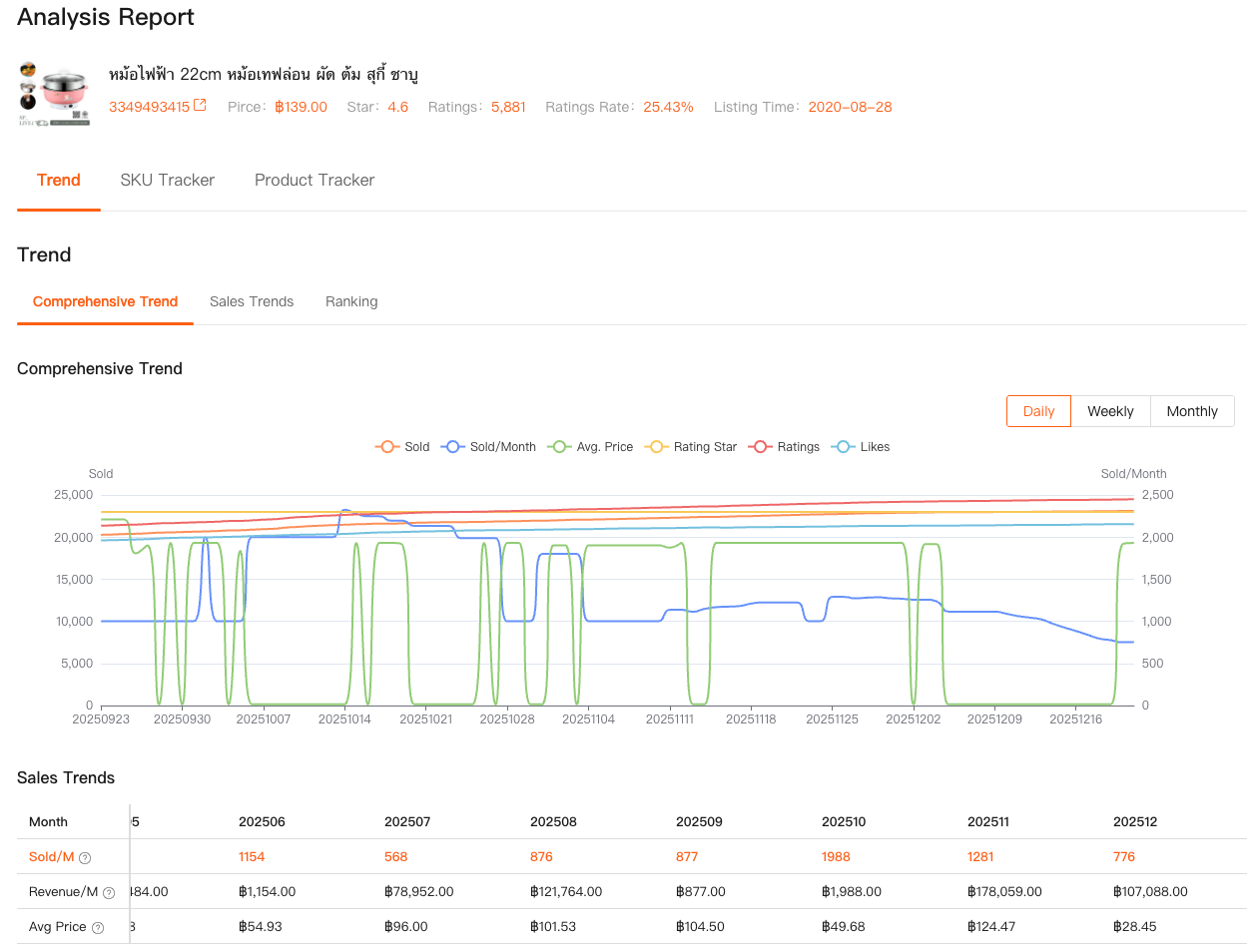Switch to the Sales Trends sub-tab
Image resolution: width=1259 pixels, height=952 pixels.
pyautogui.click(x=252, y=301)
